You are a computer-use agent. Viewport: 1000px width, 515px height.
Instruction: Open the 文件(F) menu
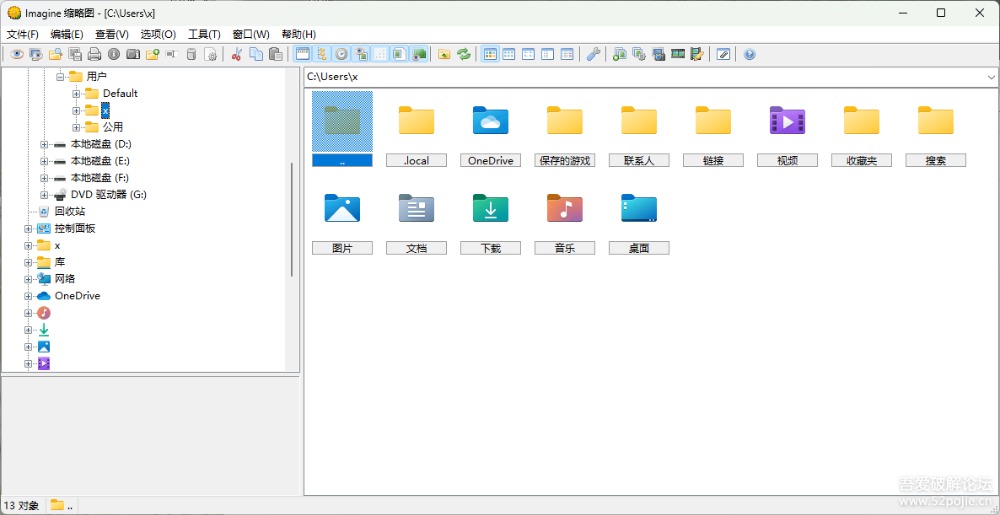23,34
